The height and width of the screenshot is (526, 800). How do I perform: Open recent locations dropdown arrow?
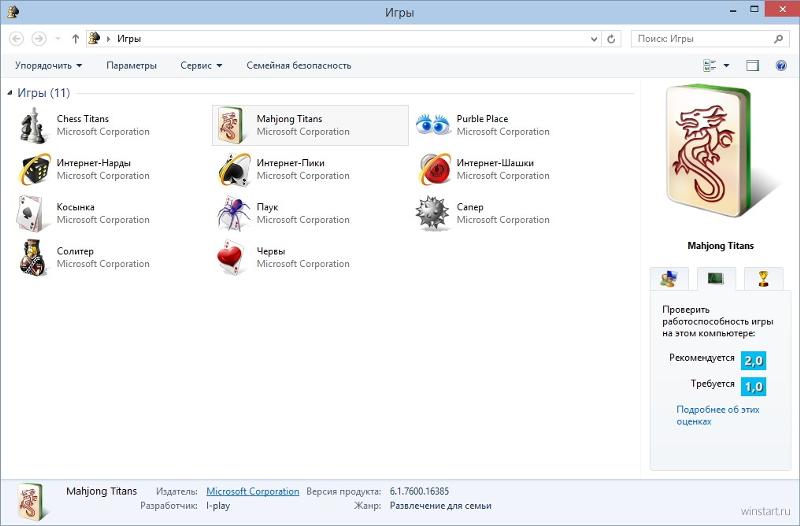tap(58, 39)
